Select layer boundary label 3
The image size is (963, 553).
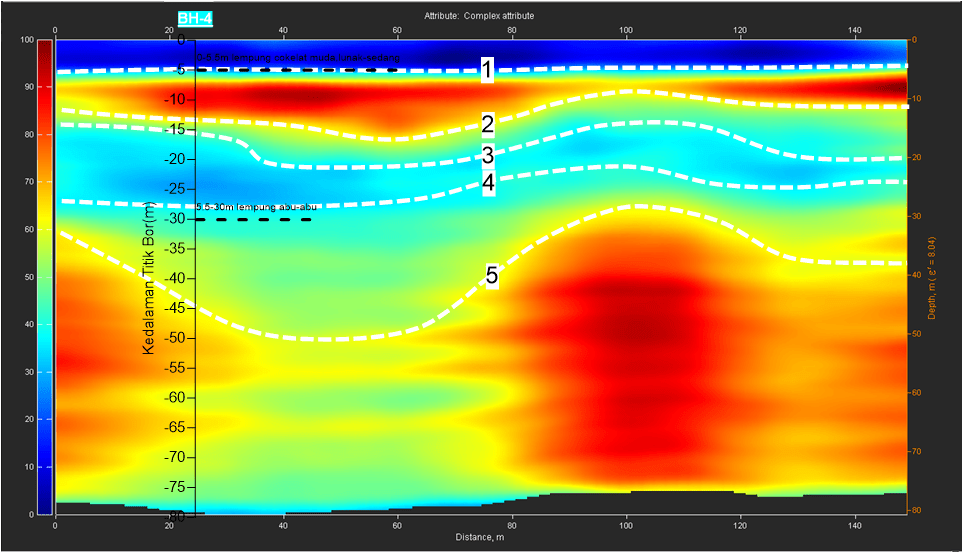(487, 155)
